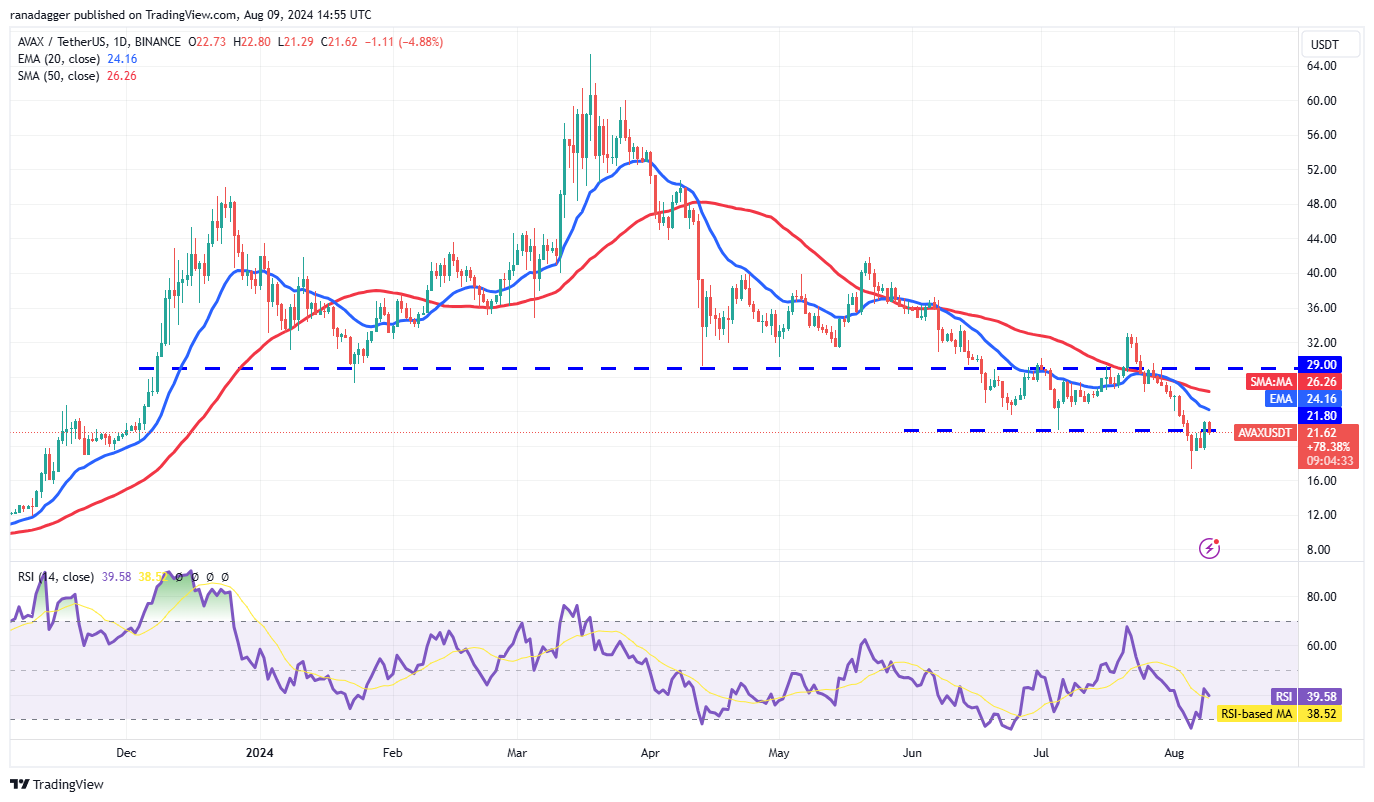Screen dimensions: 1374x802
Task: Click the Aug label on the time axis
Action: 1175,751
